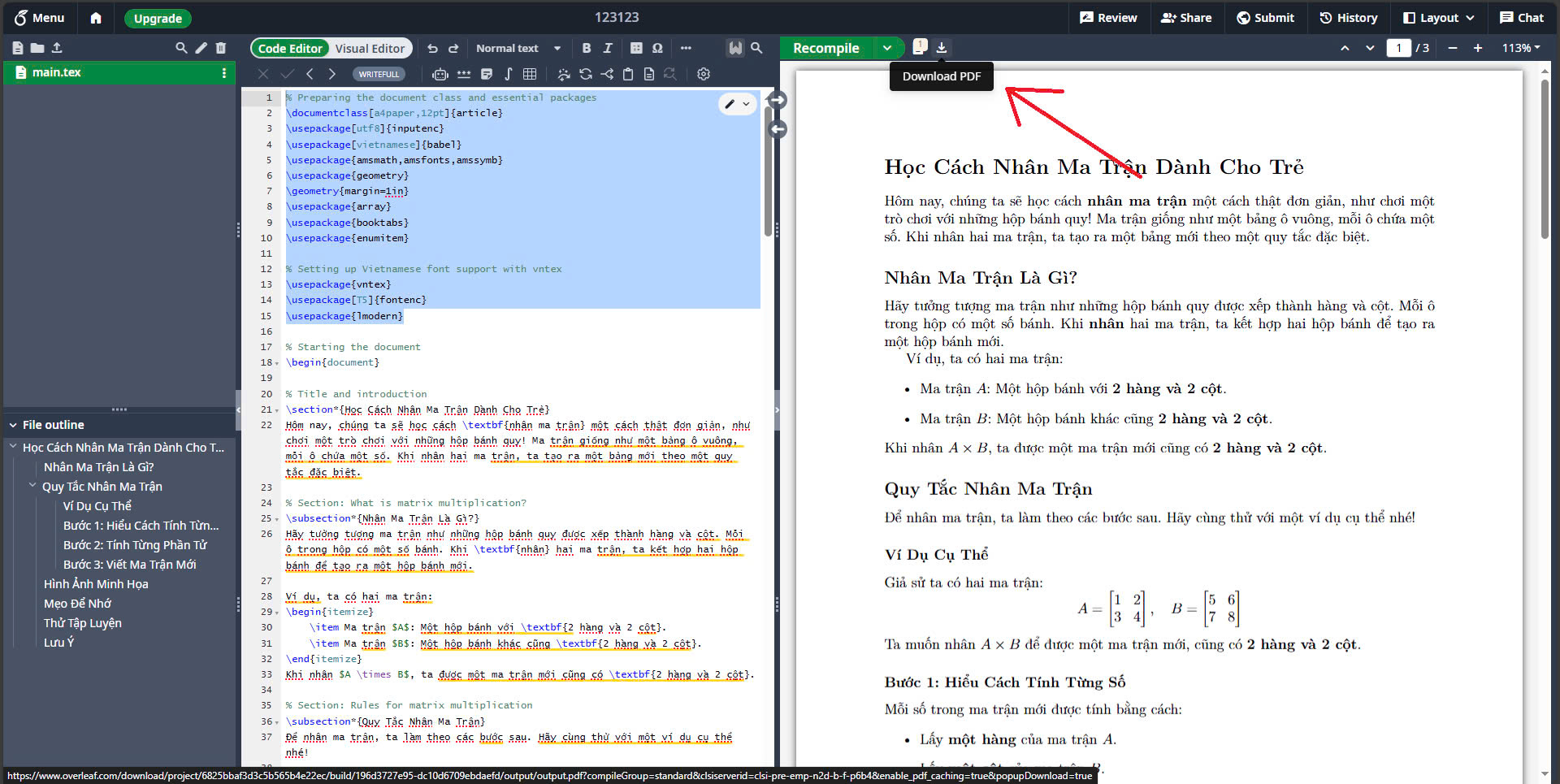Open the Menu at the top left
This screenshot has width=1560, height=784.
[x=39, y=18]
